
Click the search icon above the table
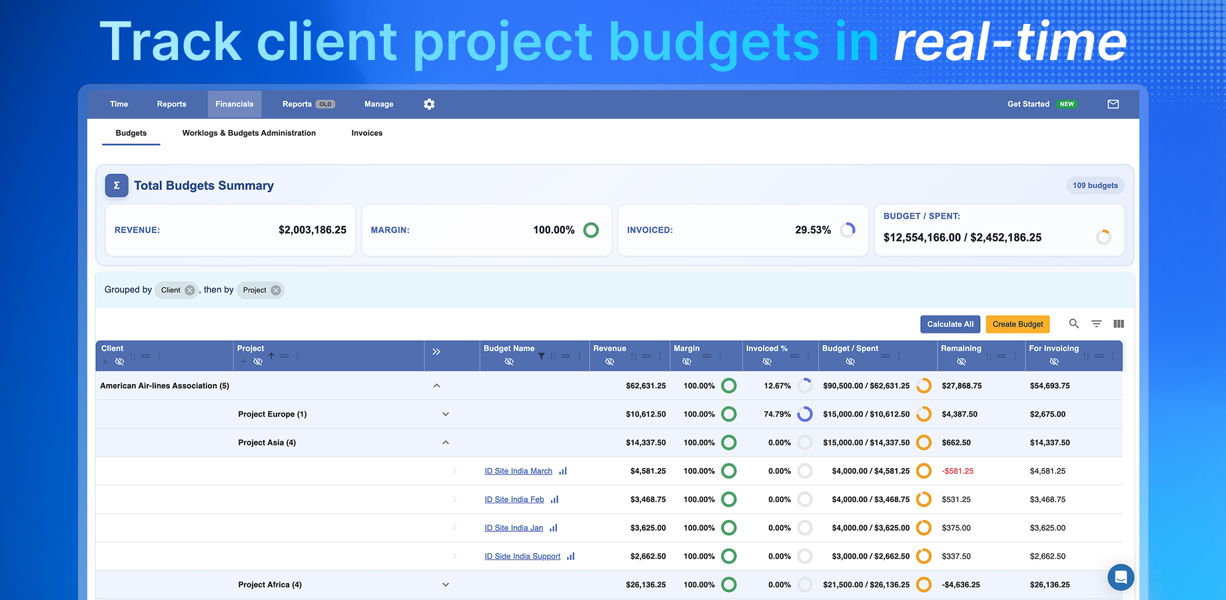(1074, 324)
